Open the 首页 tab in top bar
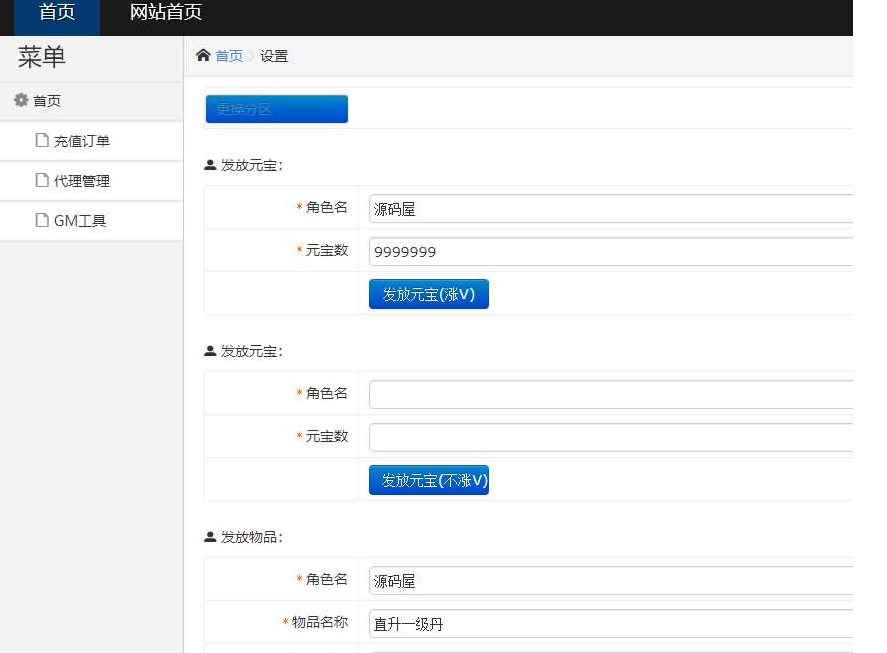This screenshot has width=887, height=653. (57, 13)
